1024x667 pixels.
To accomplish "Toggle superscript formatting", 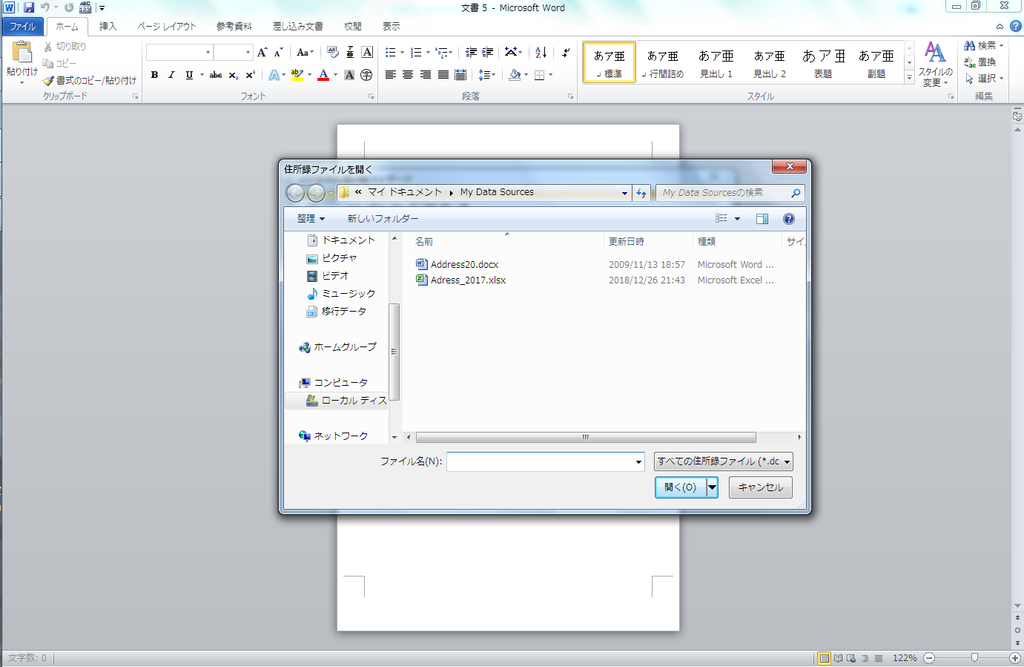I will click(x=250, y=75).
